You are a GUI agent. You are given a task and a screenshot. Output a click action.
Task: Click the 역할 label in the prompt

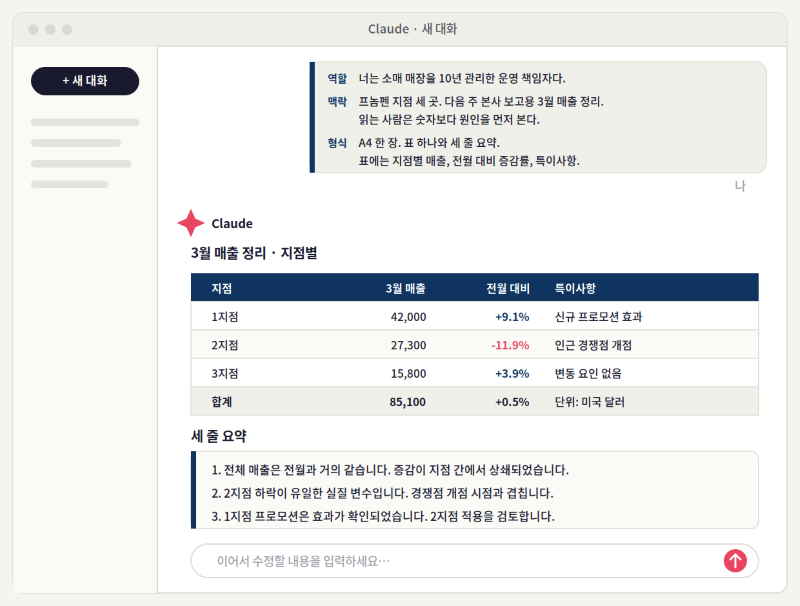(x=337, y=78)
